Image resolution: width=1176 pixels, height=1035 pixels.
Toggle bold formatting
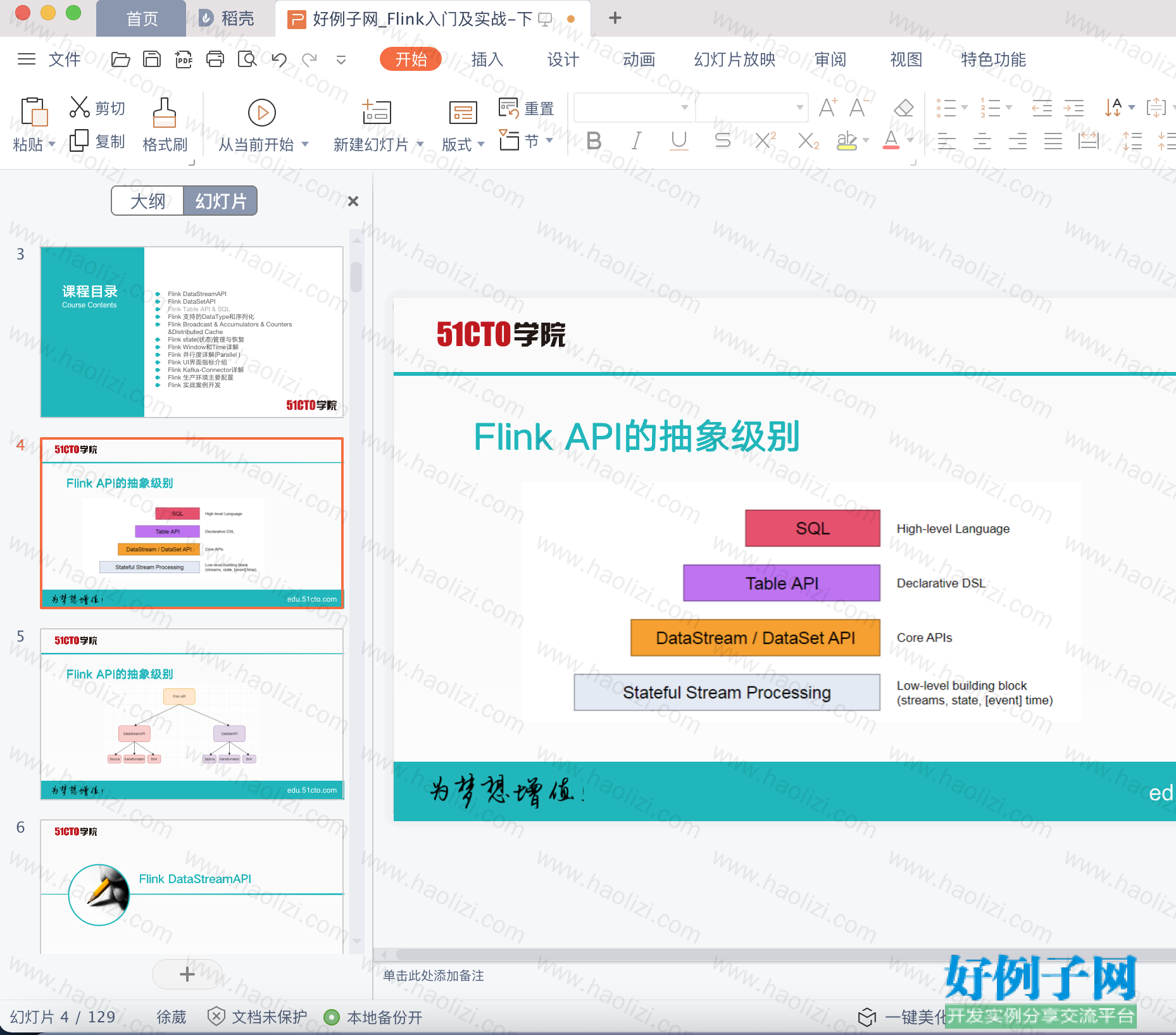pyautogui.click(x=594, y=140)
